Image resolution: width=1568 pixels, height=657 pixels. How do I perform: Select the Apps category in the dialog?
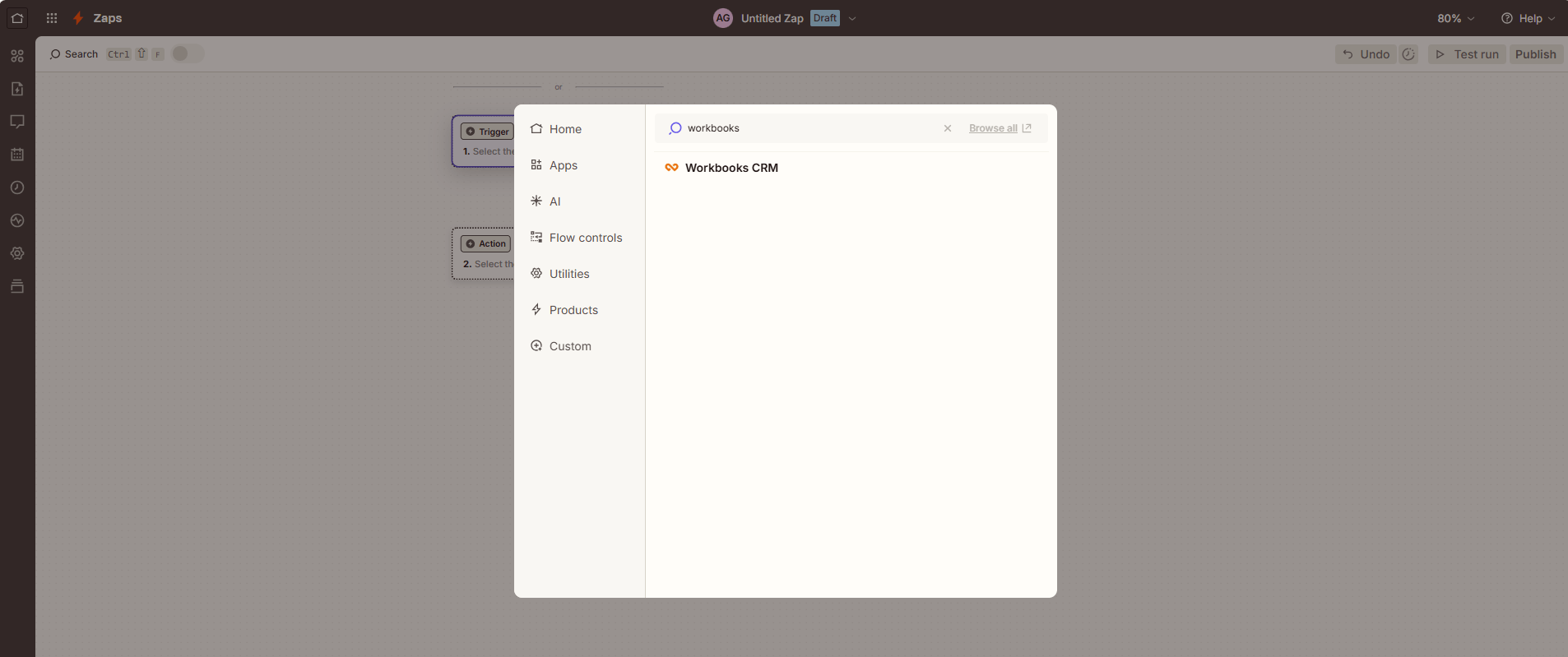564,165
